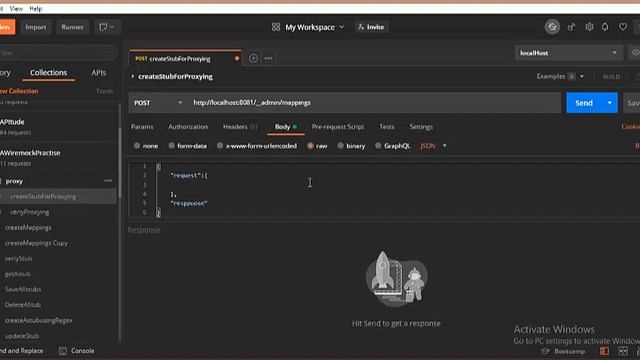This screenshot has height=360, width=640.
Task: Click the New Collection link
Action: coord(19,91)
